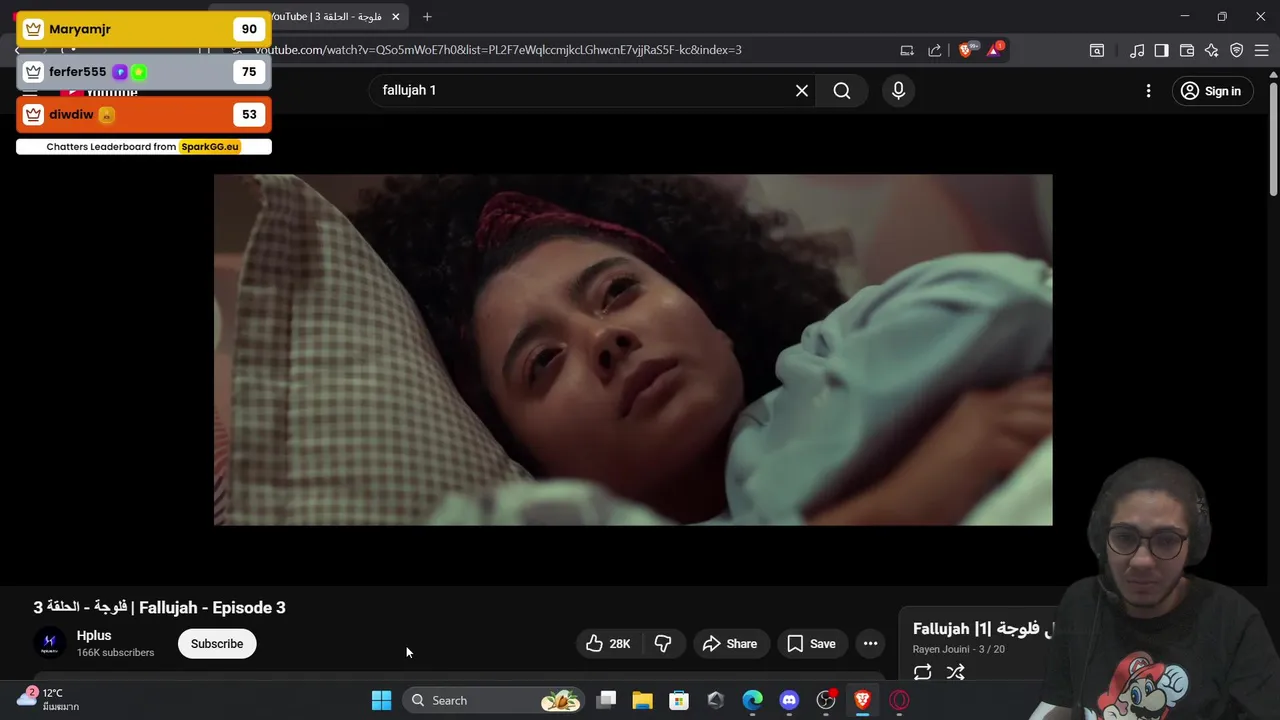Open SparkGG.eu leaderboard link
Image resolution: width=1280 pixels, height=720 pixels.
coord(210,147)
